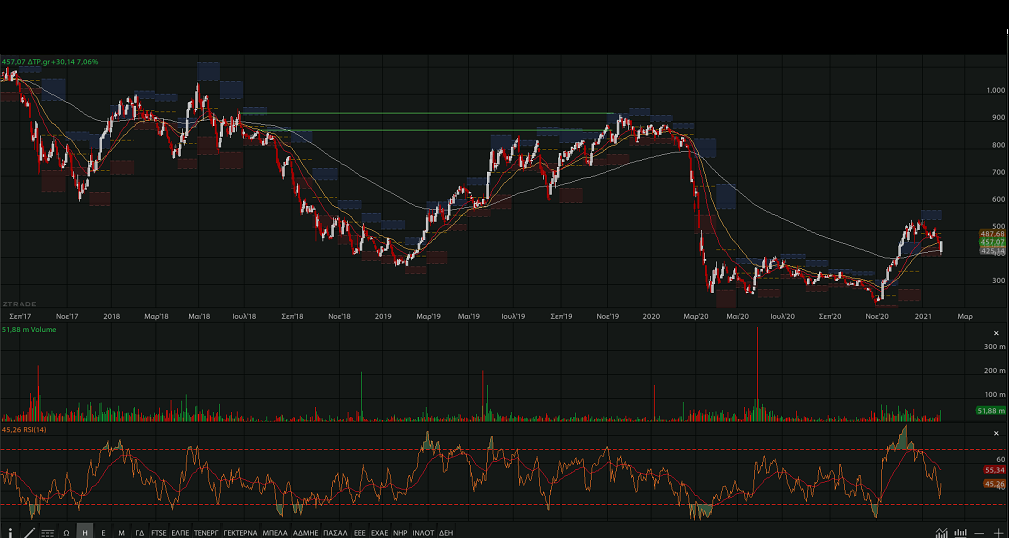Open the ΓΔ index chart
Viewport: 1009px width, 538px height.
click(140, 533)
